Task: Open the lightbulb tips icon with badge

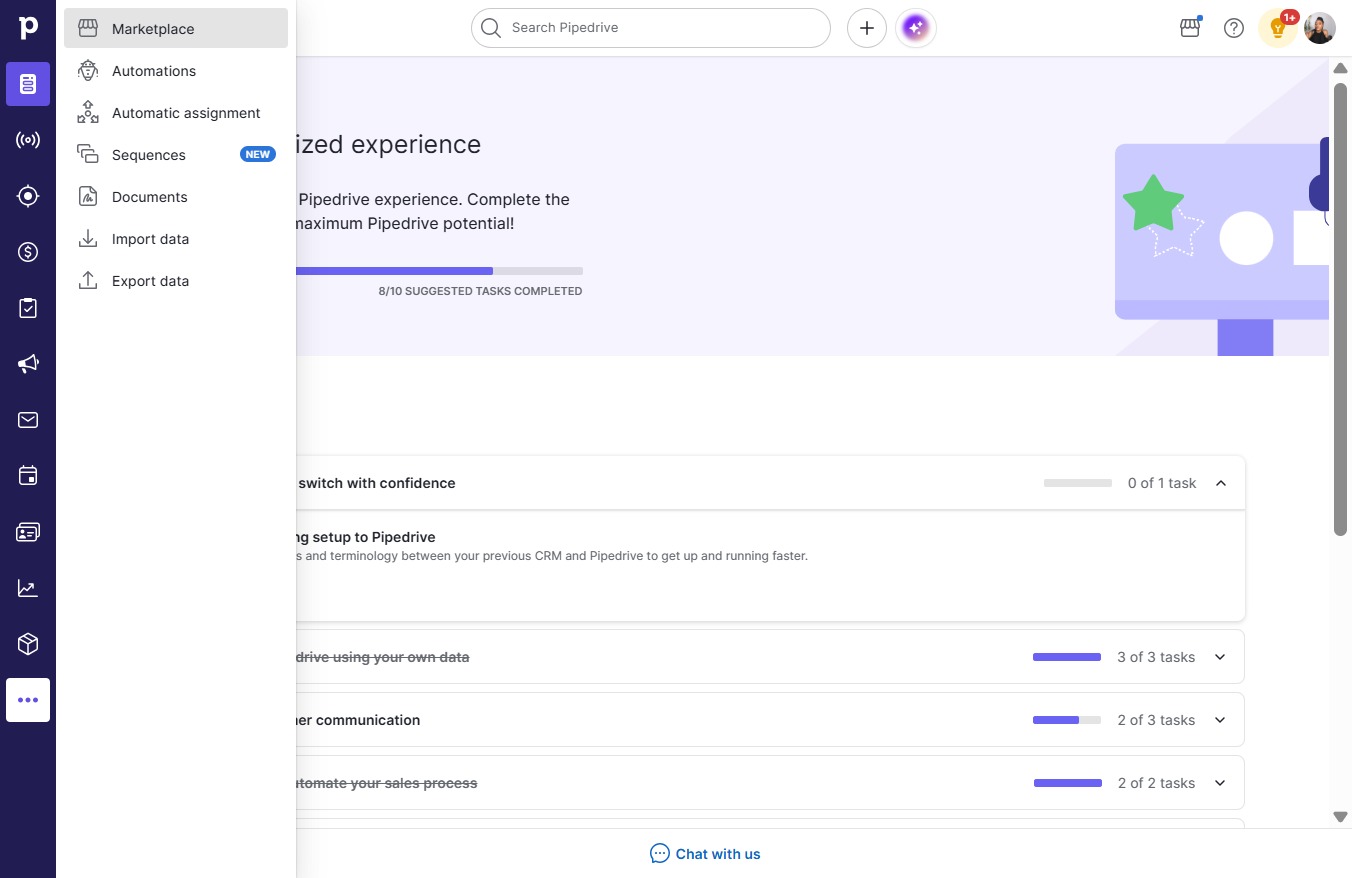Action: [x=1278, y=28]
